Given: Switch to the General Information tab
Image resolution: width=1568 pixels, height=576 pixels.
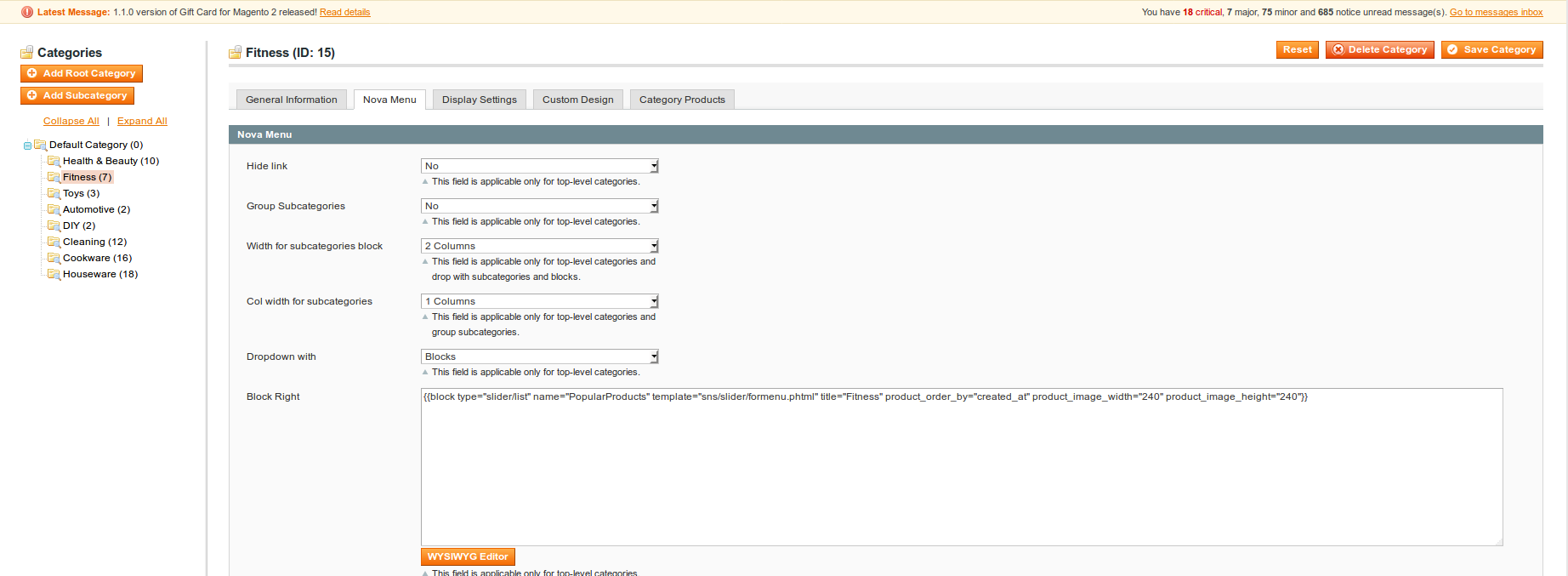Looking at the screenshot, I should 291,100.
